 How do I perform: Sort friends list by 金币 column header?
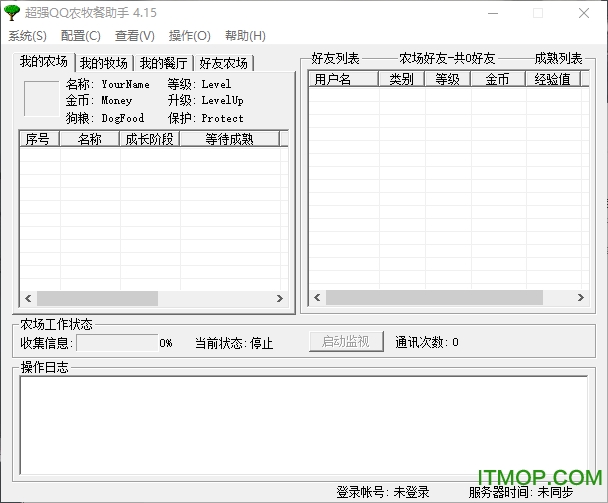point(496,80)
